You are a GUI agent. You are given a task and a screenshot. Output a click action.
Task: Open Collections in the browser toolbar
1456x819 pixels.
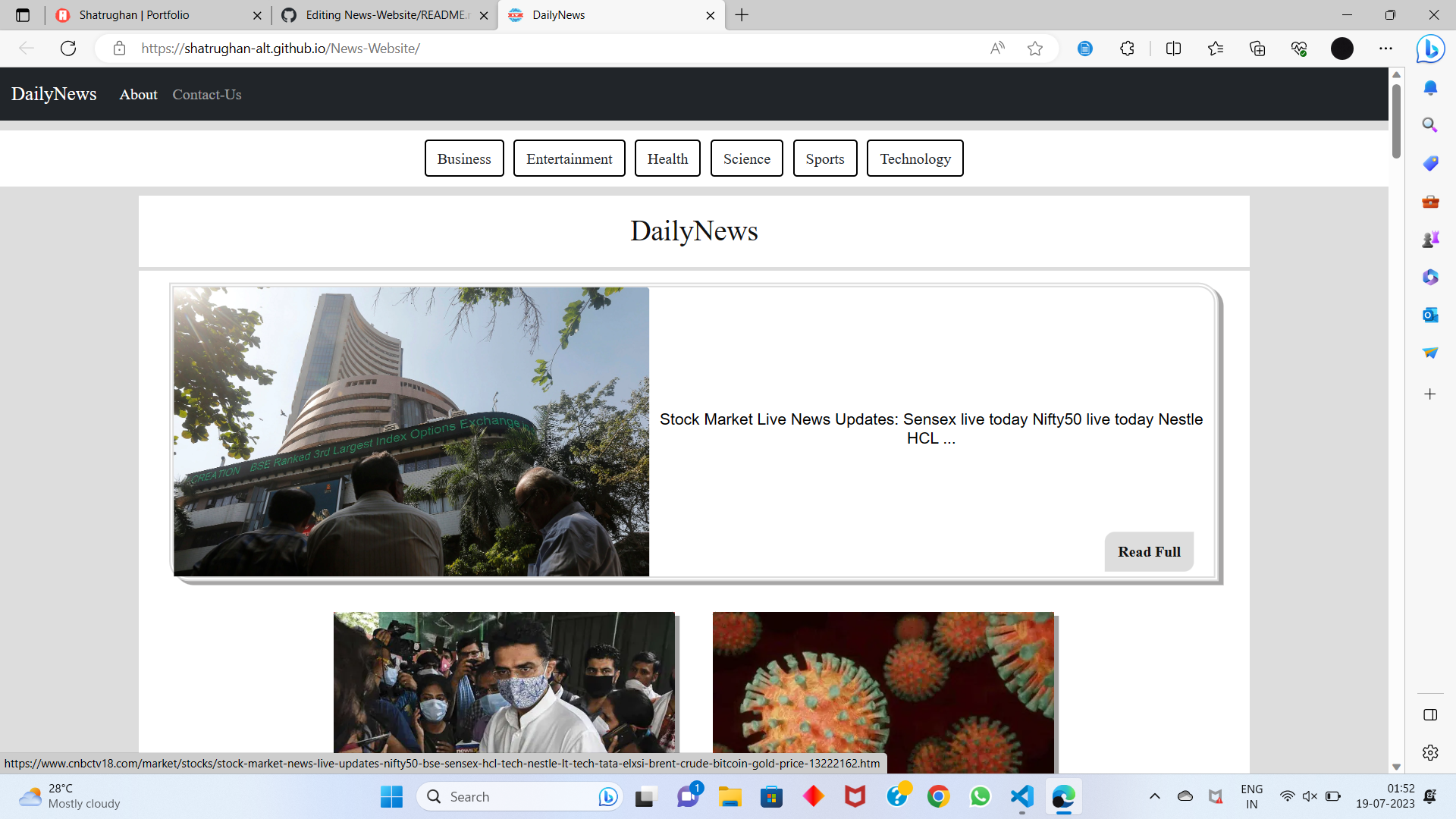coord(1257,48)
